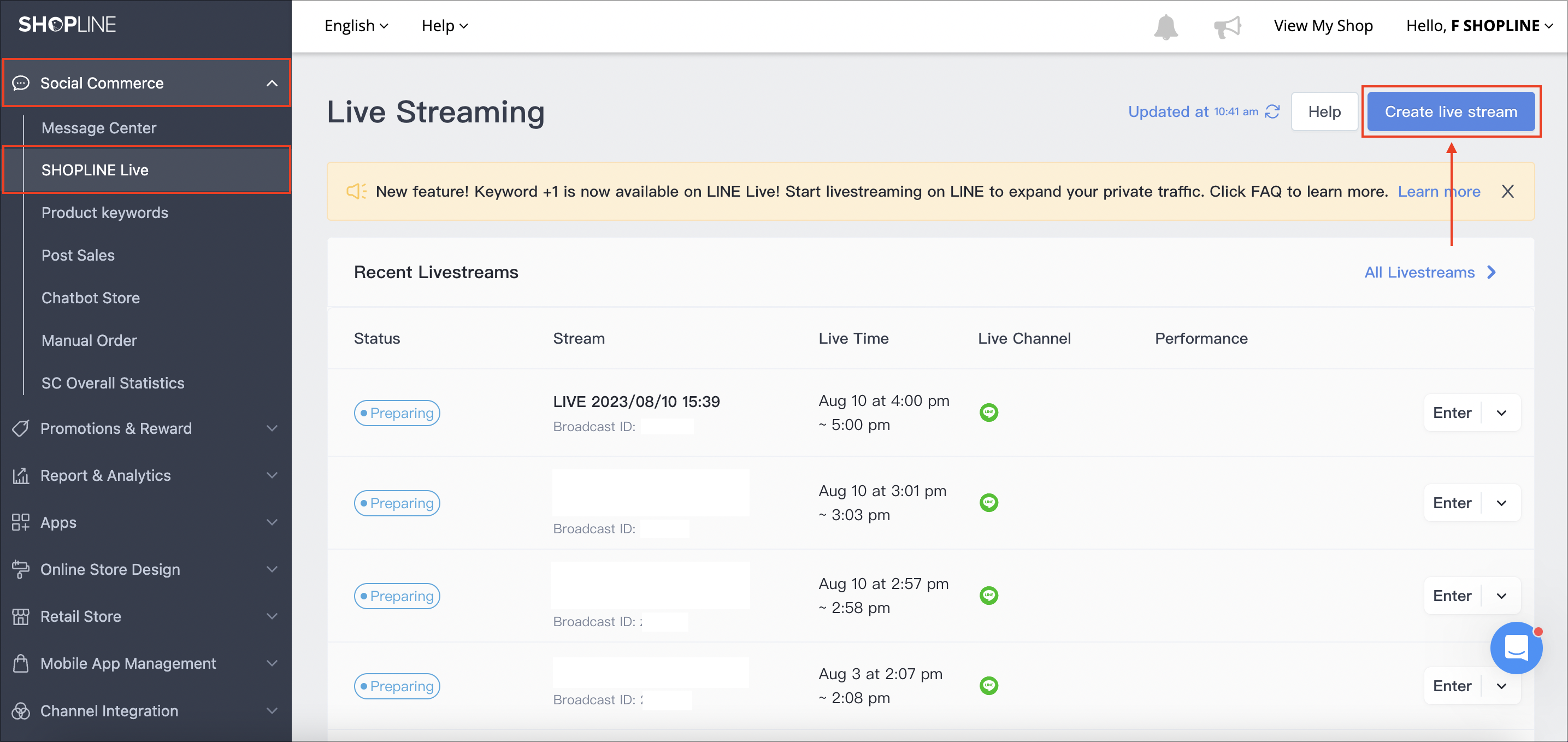Click the LINE channel icon for Aug 10 3:01 pm stream

988,503
